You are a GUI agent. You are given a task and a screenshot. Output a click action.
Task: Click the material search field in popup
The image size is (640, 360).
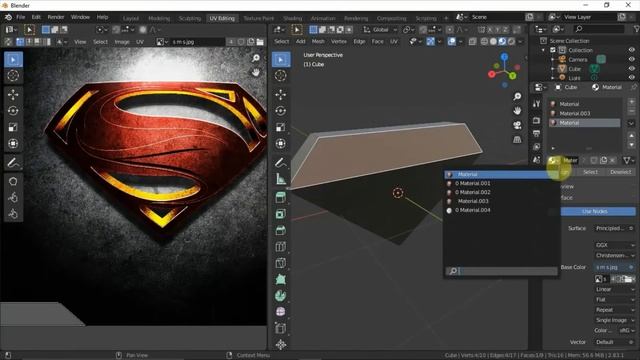tap(501, 271)
